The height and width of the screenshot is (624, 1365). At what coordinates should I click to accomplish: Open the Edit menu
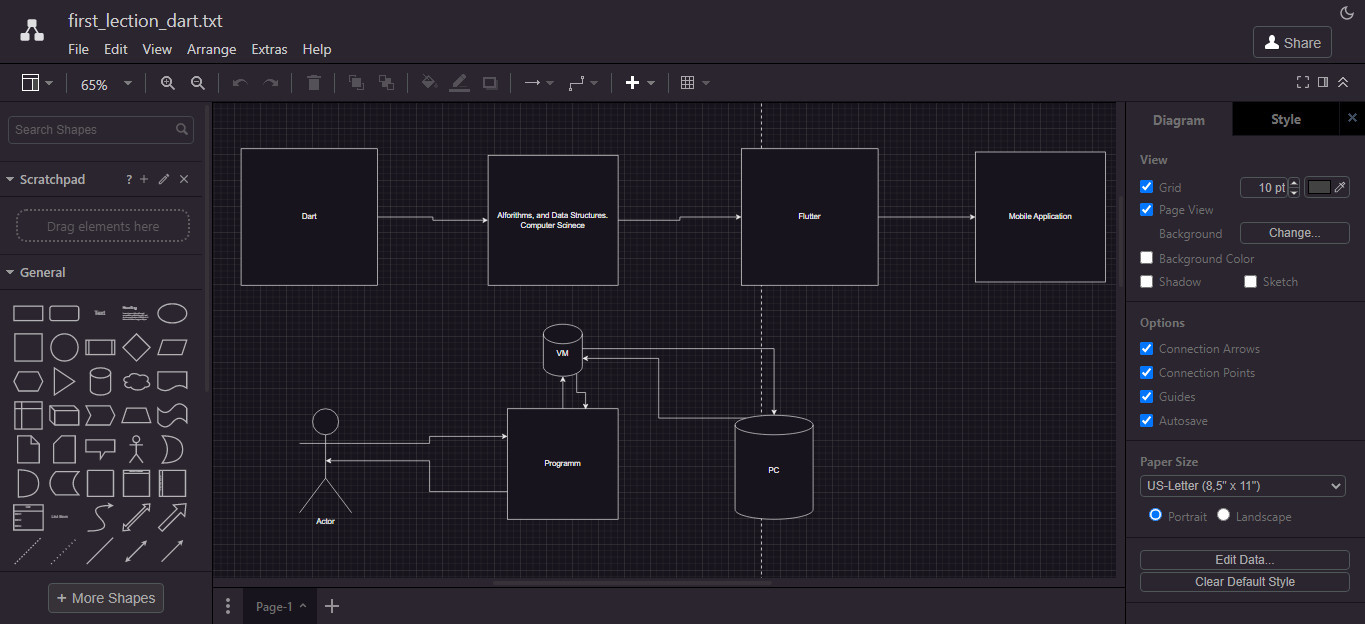(116, 49)
